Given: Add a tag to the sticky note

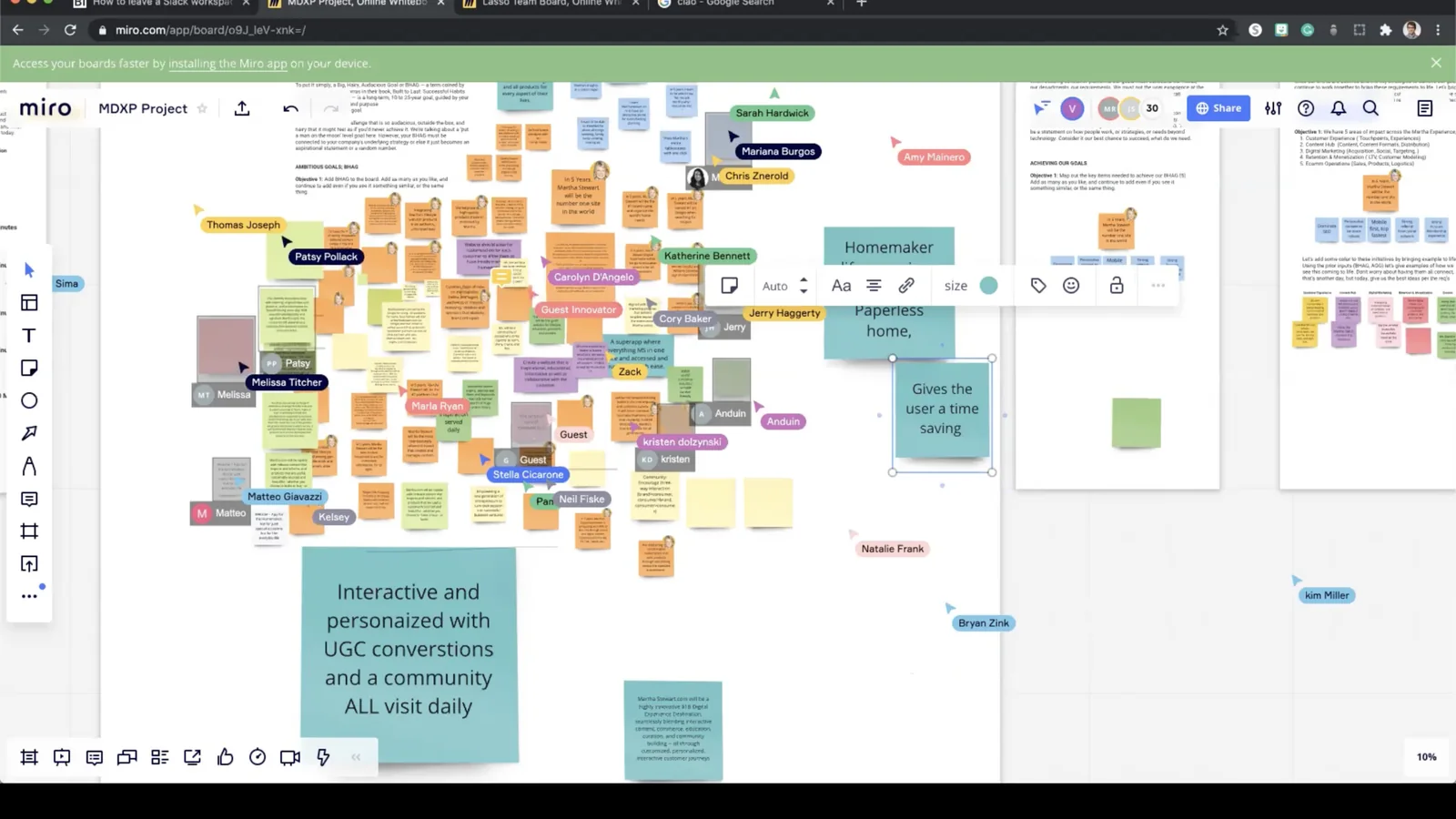Looking at the screenshot, I should point(1038,286).
